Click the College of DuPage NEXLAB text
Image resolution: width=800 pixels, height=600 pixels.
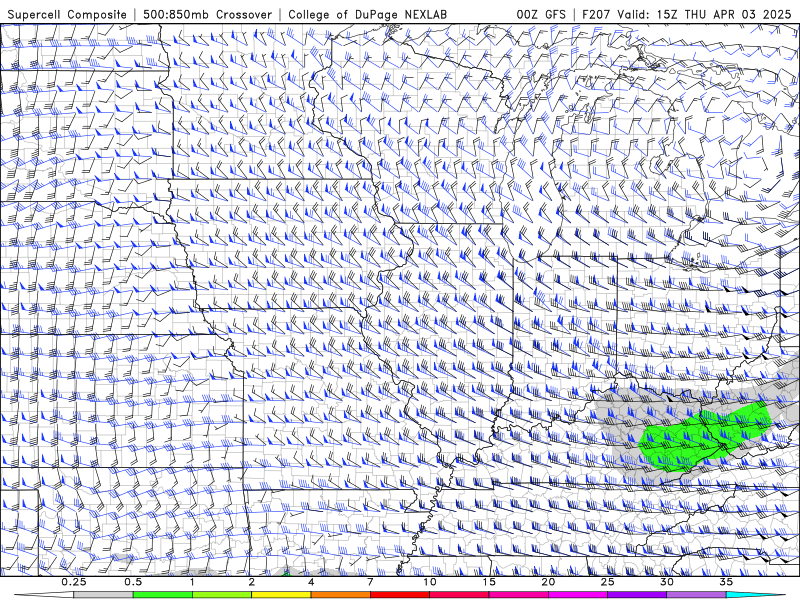point(367,15)
